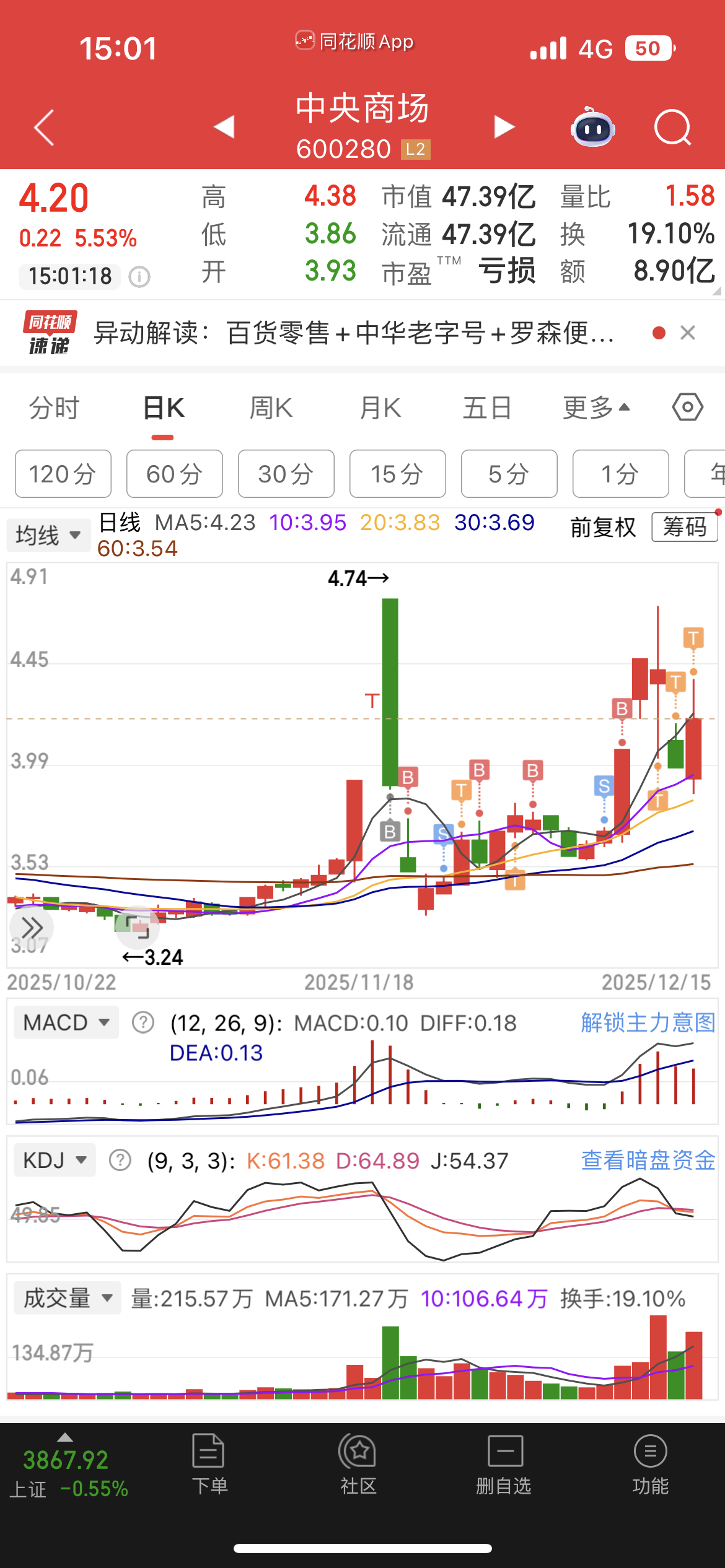Tap the 60:3.54 moving average value

138,549
